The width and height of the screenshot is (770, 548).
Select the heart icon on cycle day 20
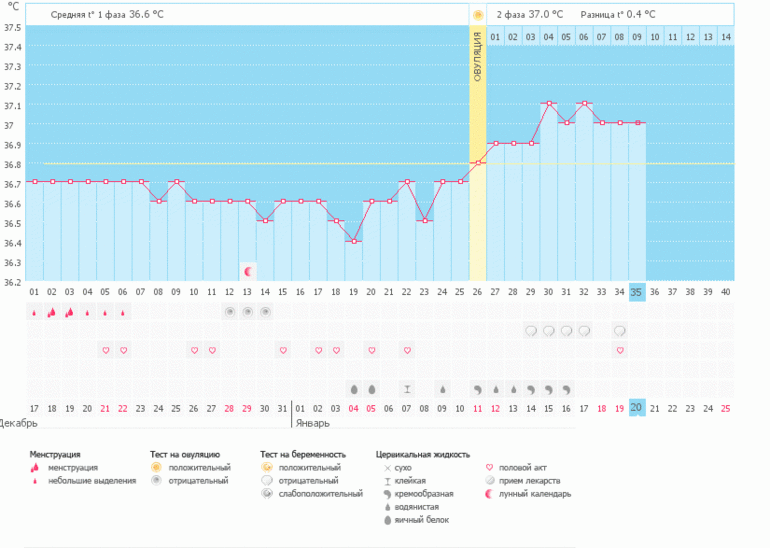pyautogui.click(x=372, y=351)
